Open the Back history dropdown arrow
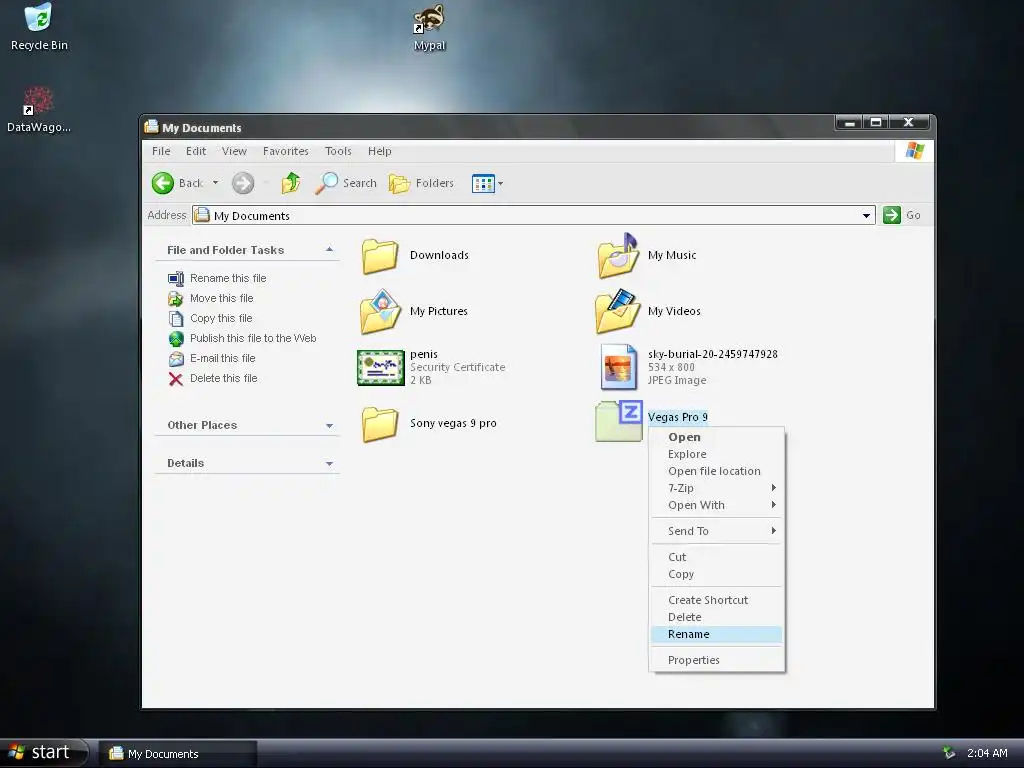Screen dimensions: 1024x768 coord(215,184)
